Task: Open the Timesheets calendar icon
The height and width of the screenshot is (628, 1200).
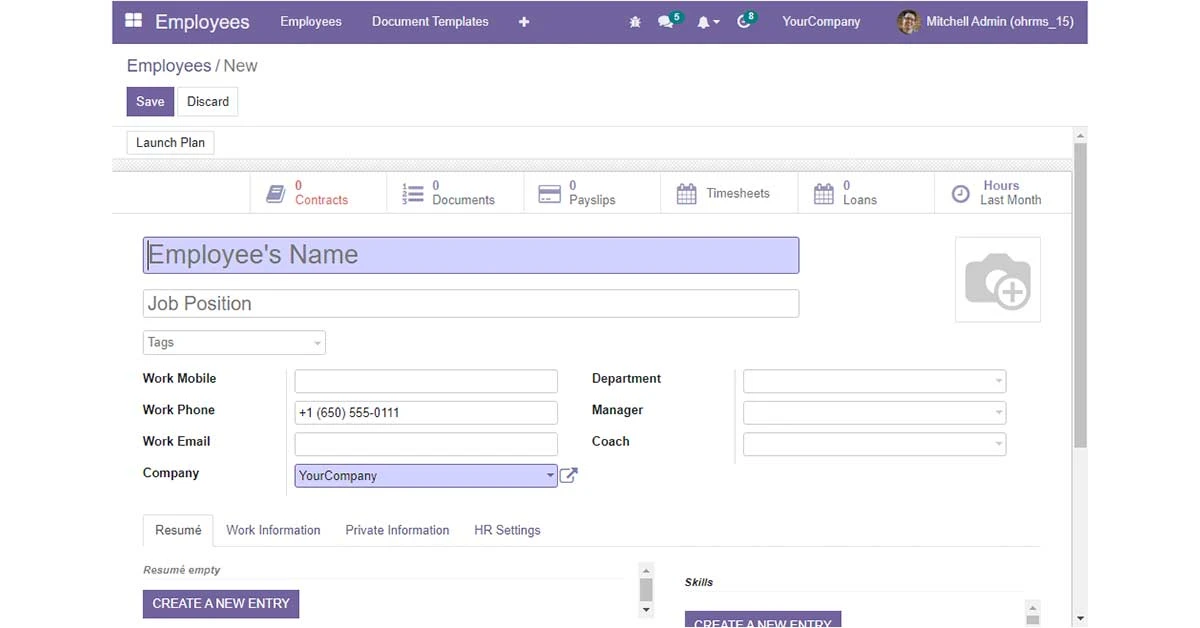Action: tap(687, 192)
